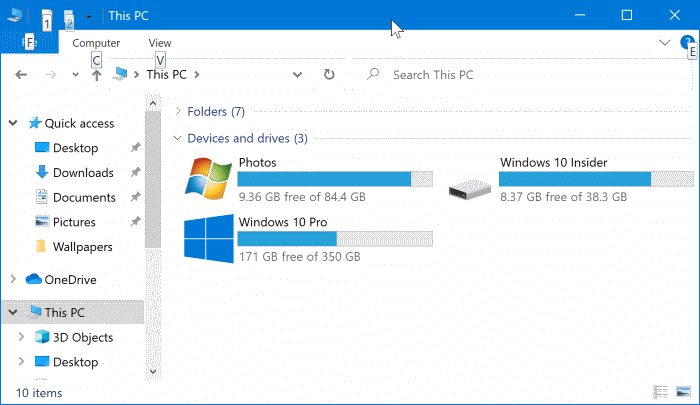The width and height of the screenshot is (700, 405).
Task: Open Downloads in Quick access
Action: coord(83,172)
